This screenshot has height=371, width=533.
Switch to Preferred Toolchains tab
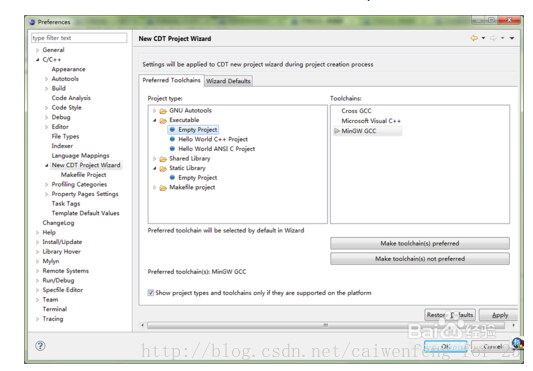point(171,80)
